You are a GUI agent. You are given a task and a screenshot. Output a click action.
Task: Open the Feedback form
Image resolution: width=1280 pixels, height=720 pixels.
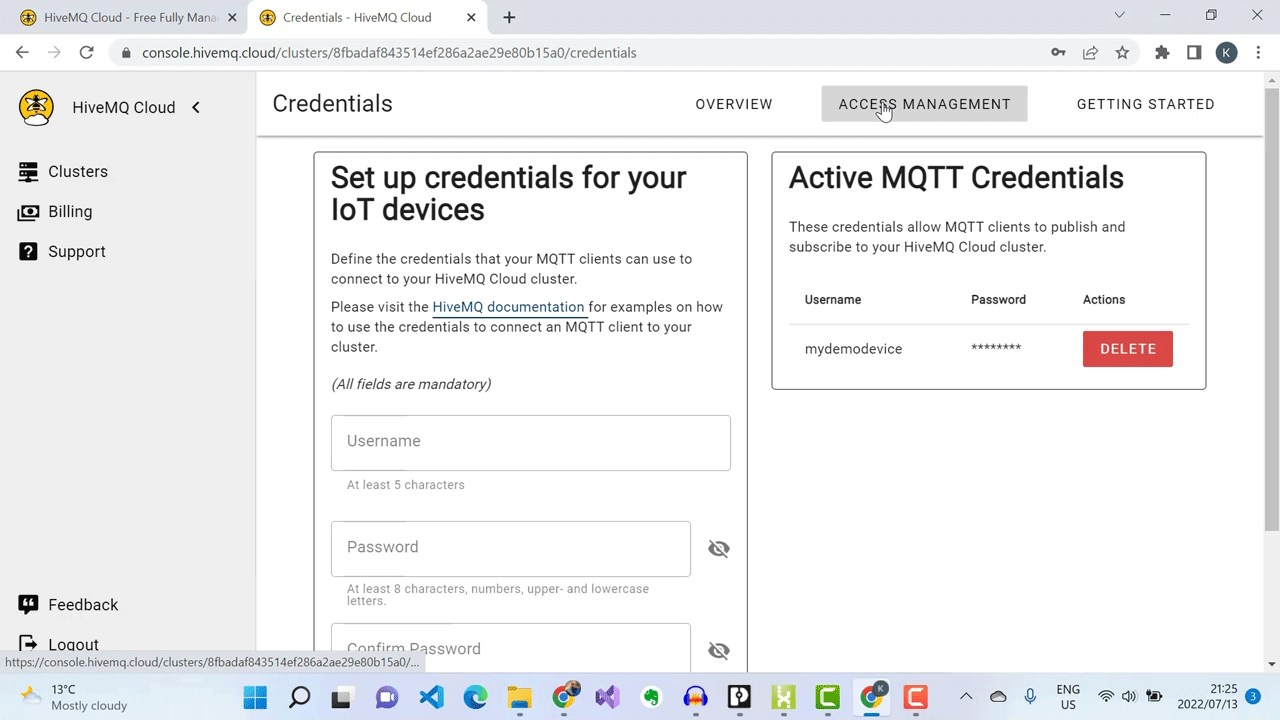(x=69, y=605)
